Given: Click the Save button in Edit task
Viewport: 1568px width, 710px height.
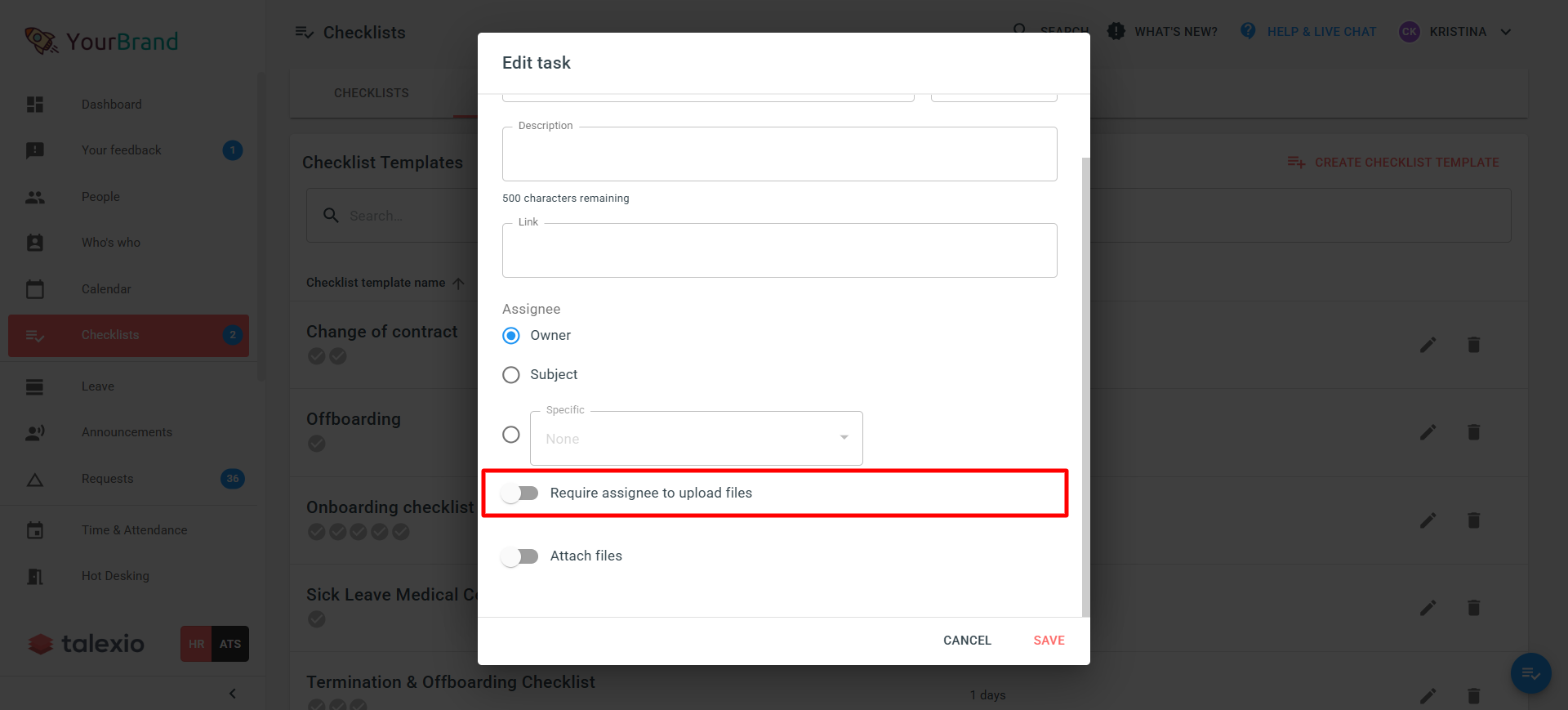Looking at the screenshot, I should coord(1049,641).
